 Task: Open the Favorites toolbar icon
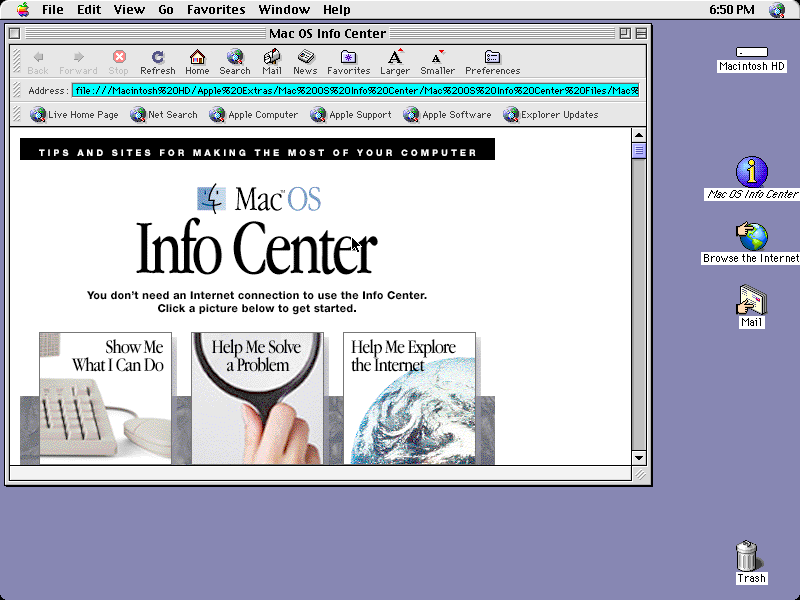(348, 62)
